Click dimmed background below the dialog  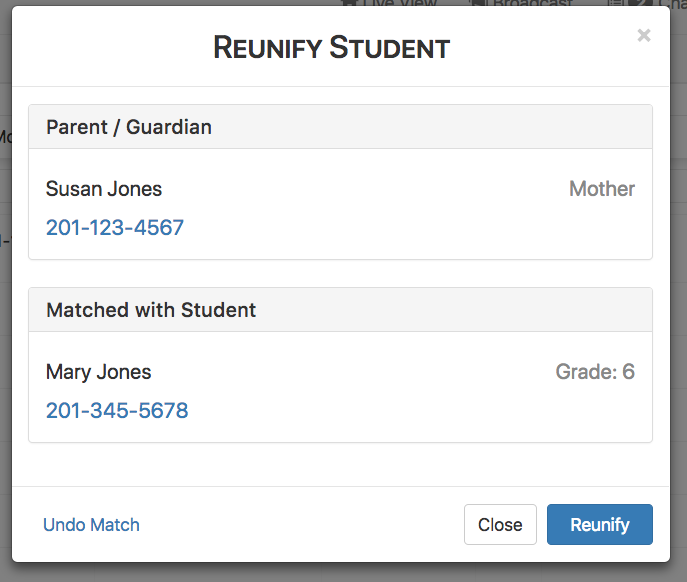click(x=344, y=573)
